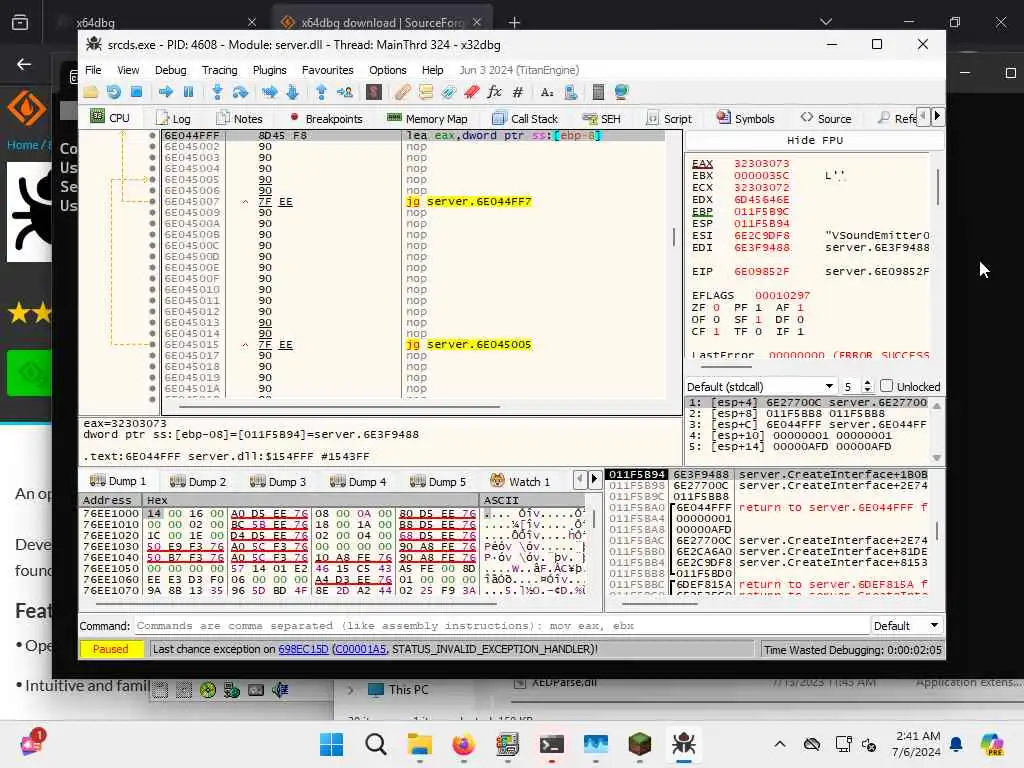This screenshot has height=768, width=1024.
Task: Click the stack panel vertical scrollbar
Action: point(937,530)
